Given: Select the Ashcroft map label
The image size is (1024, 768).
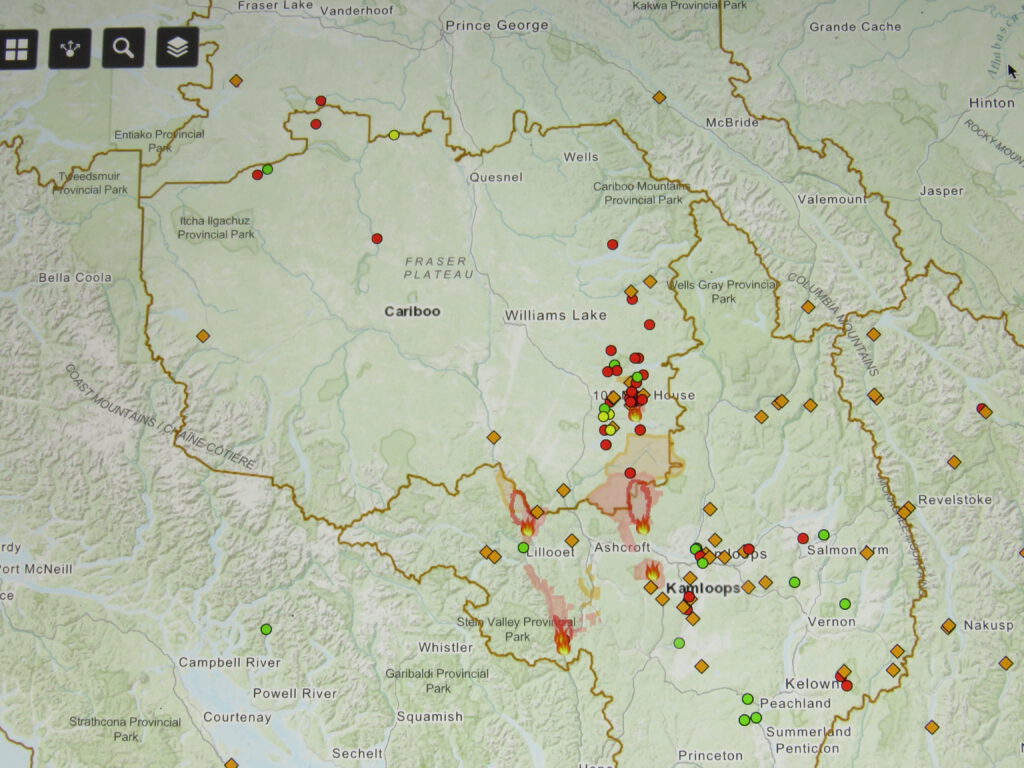Looking at the screenshot, I should tap(622, 547).
